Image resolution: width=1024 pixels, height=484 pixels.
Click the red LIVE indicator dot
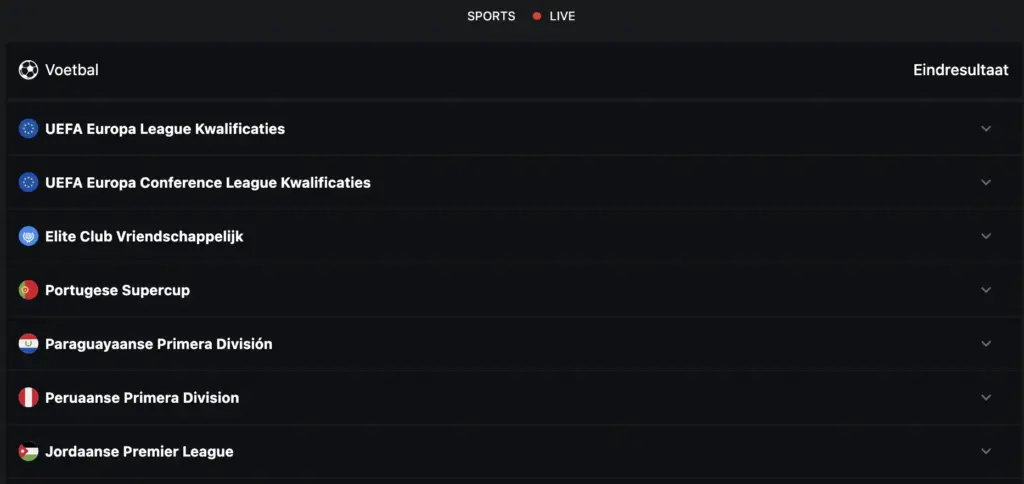pos(537,16)
